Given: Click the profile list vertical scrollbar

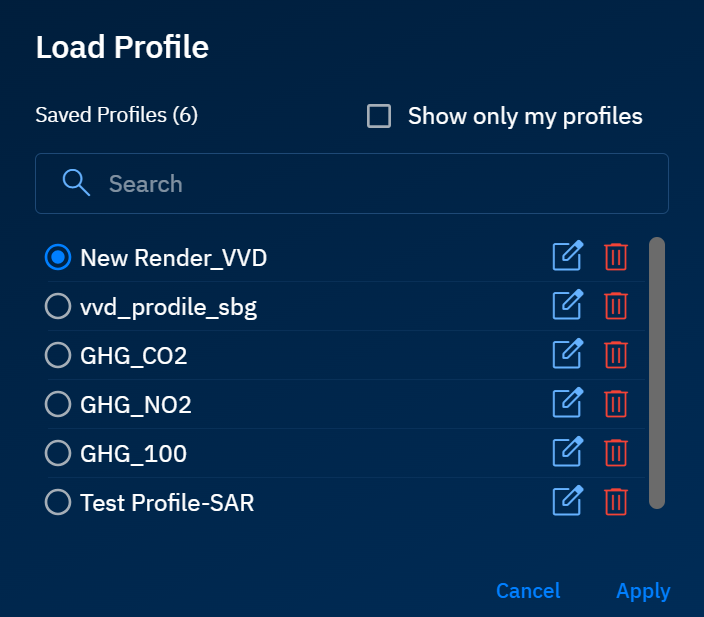Looking at the screenshot, I should (657, 372).
